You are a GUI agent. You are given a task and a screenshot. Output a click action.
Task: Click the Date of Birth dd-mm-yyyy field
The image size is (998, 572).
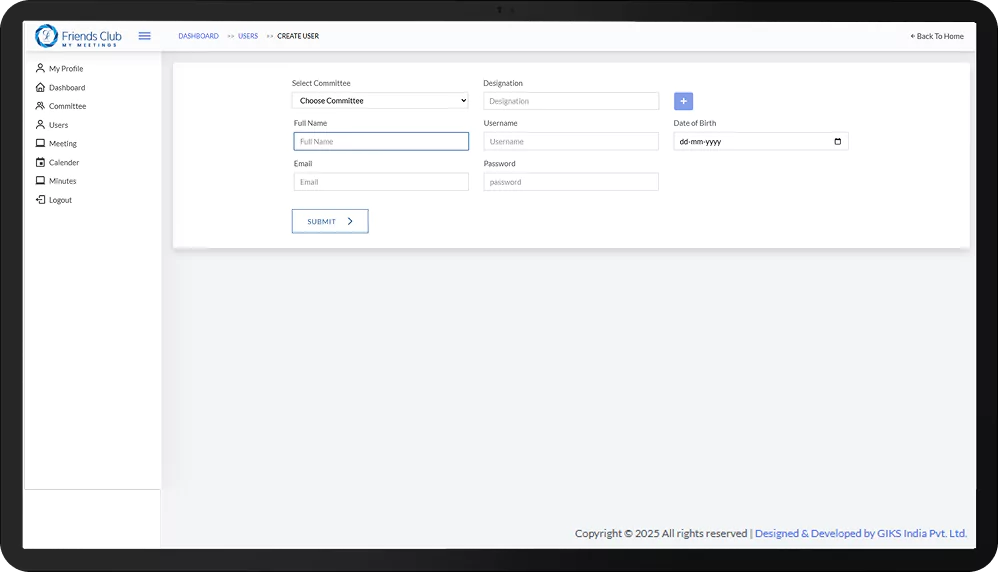[x=761, y=141]
